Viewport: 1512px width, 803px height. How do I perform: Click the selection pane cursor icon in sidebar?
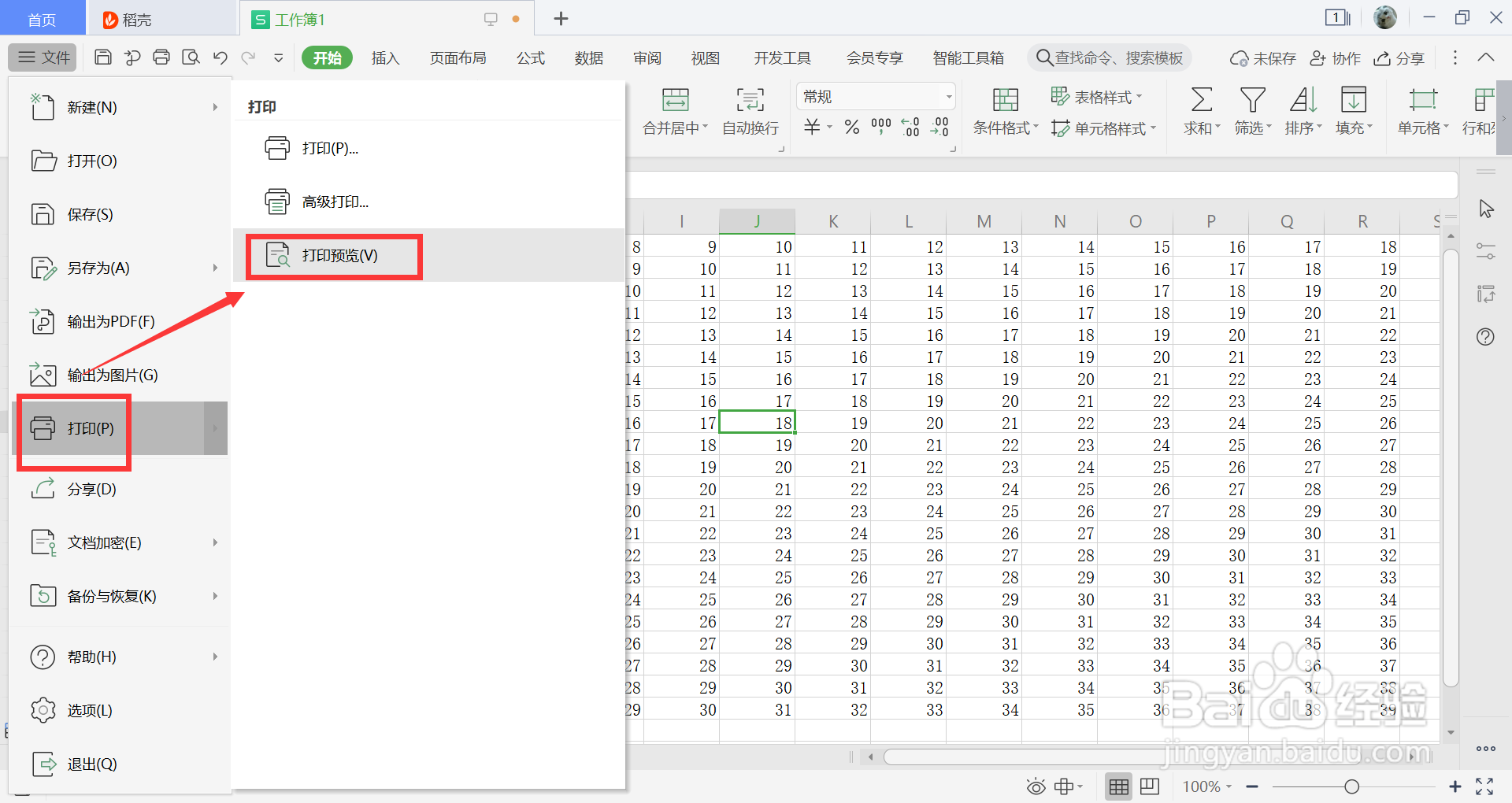coord(1486,209)
